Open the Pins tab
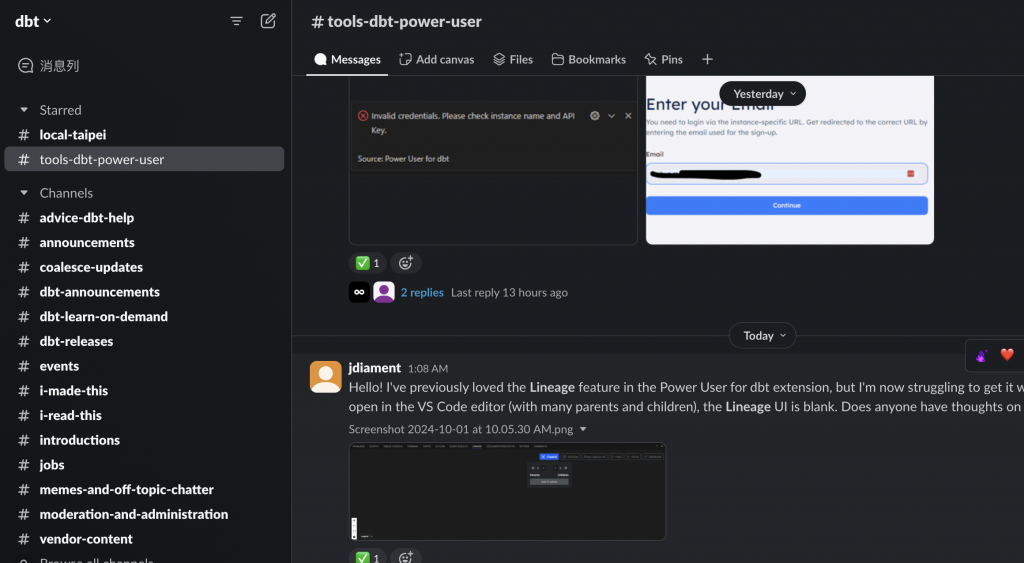The height and width of the screenshot is (563, 1024). pos(664,59)
